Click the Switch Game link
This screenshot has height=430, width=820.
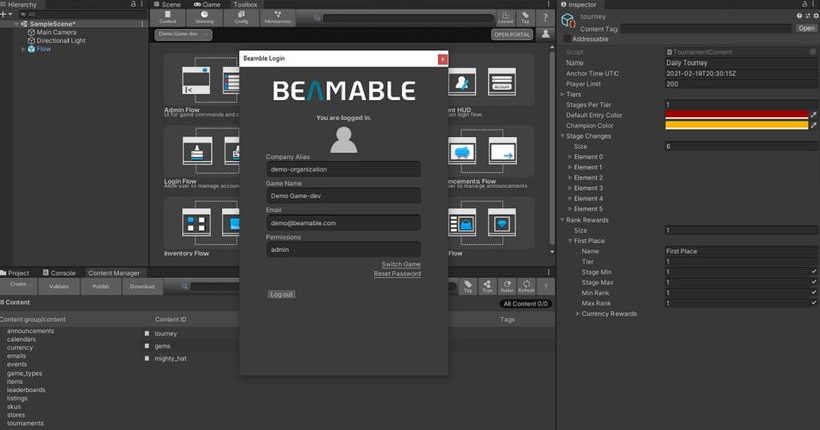coord(401,264)
